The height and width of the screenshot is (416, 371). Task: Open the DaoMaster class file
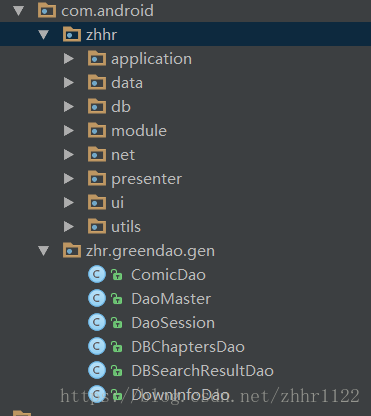click(171, 299)
